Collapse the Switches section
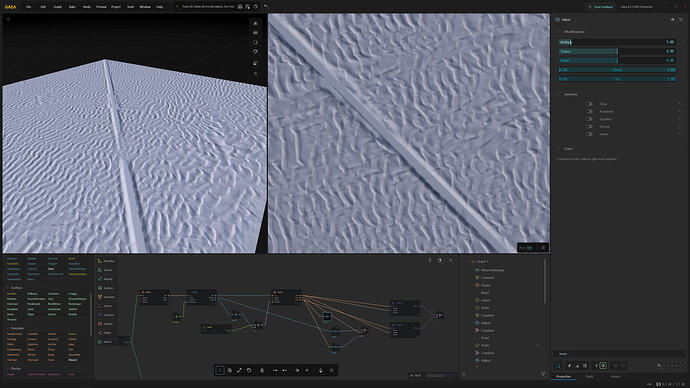Screen dimensions: 690x388 (x=559, y=94)
